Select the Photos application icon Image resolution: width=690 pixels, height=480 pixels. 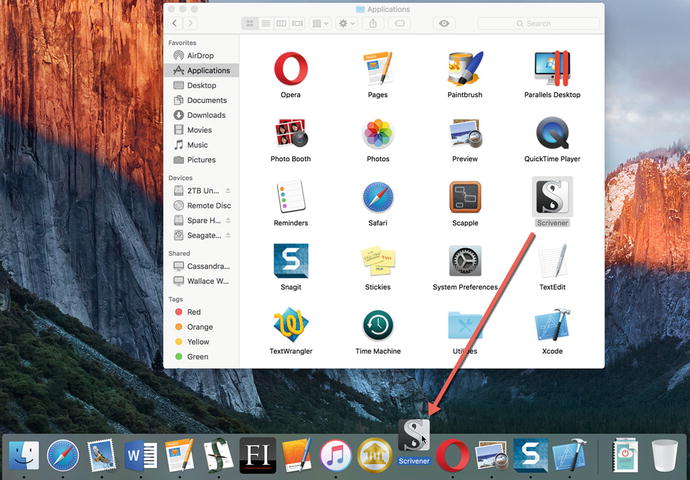(378, 133)
